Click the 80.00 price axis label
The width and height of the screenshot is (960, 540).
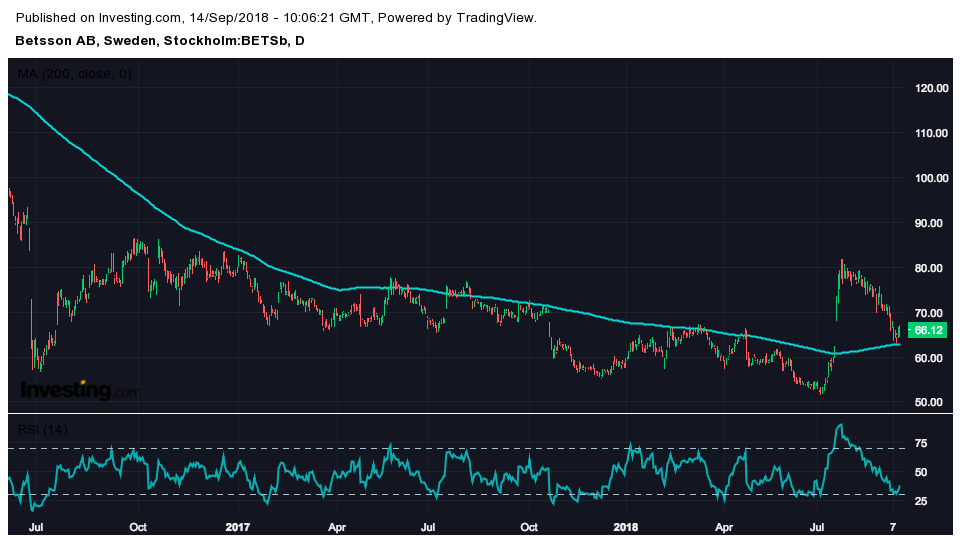(x=931, y=268)
